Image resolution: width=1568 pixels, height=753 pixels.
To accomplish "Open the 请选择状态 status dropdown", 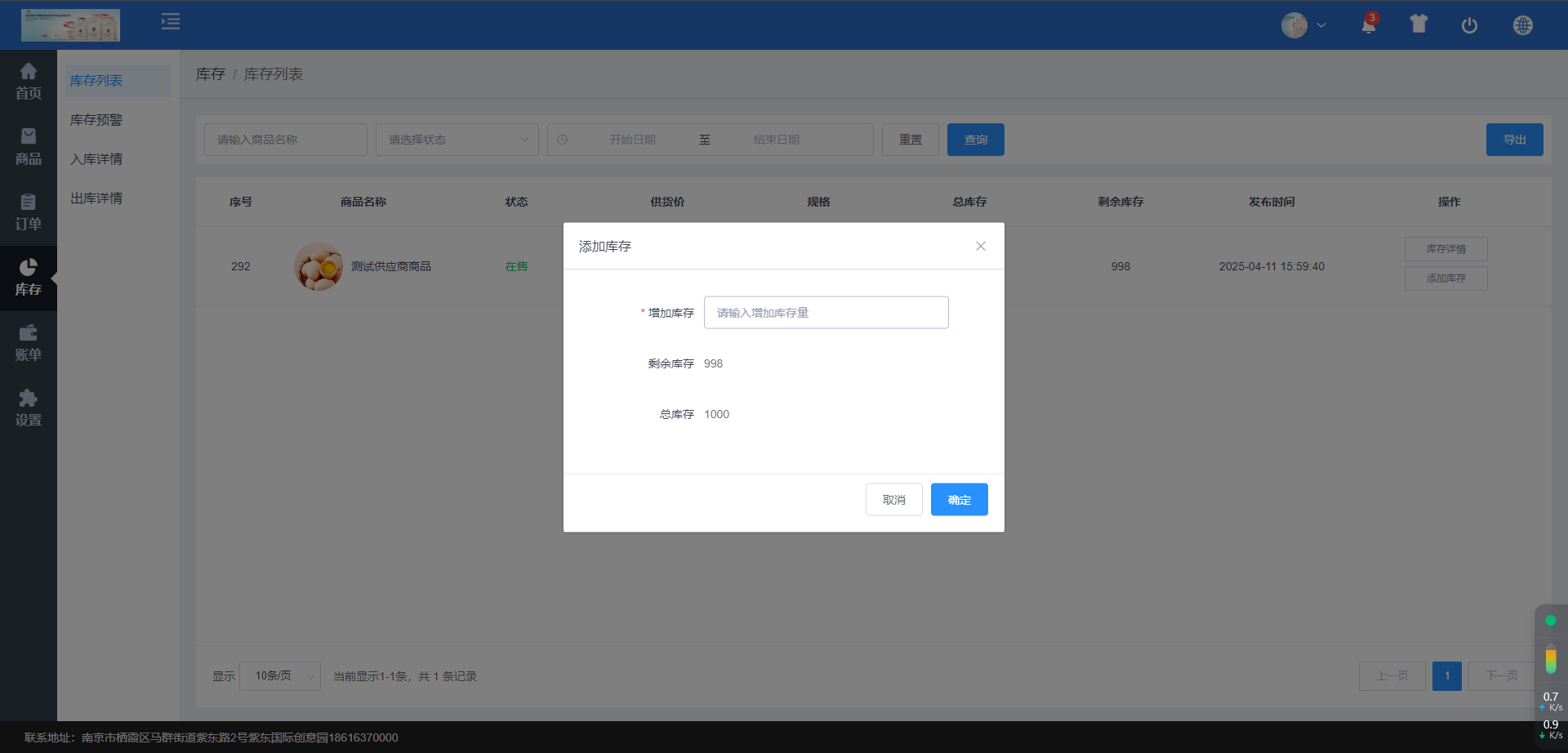I will pos(457,140).
